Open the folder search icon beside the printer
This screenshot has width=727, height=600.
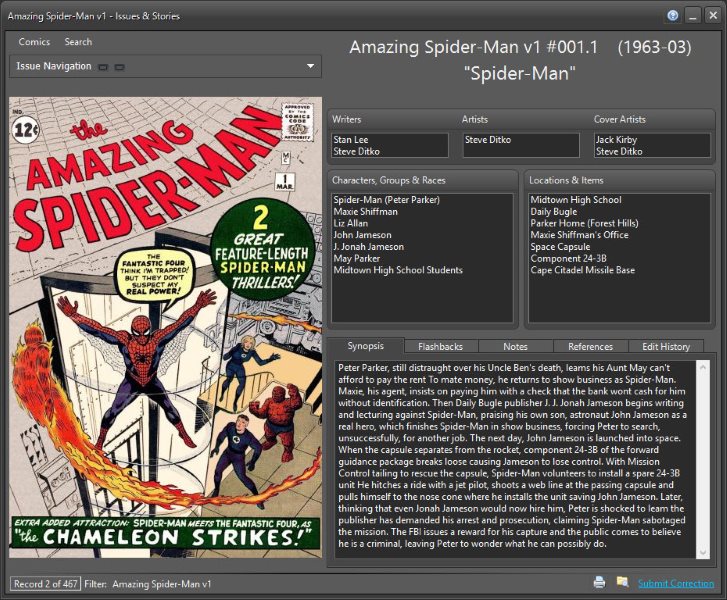point(622,582)
